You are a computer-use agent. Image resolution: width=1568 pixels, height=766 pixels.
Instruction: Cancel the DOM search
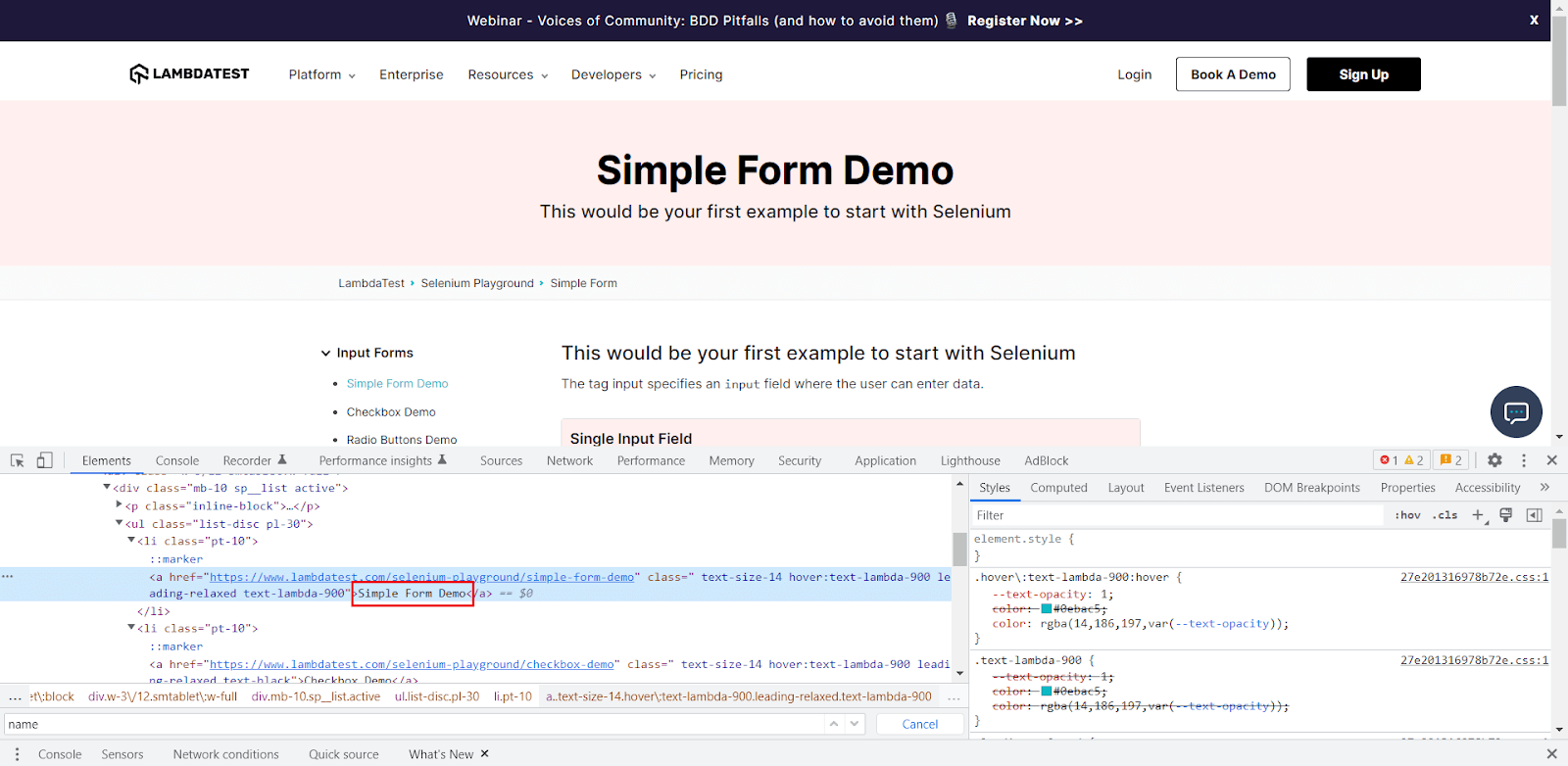coord(919,724)
